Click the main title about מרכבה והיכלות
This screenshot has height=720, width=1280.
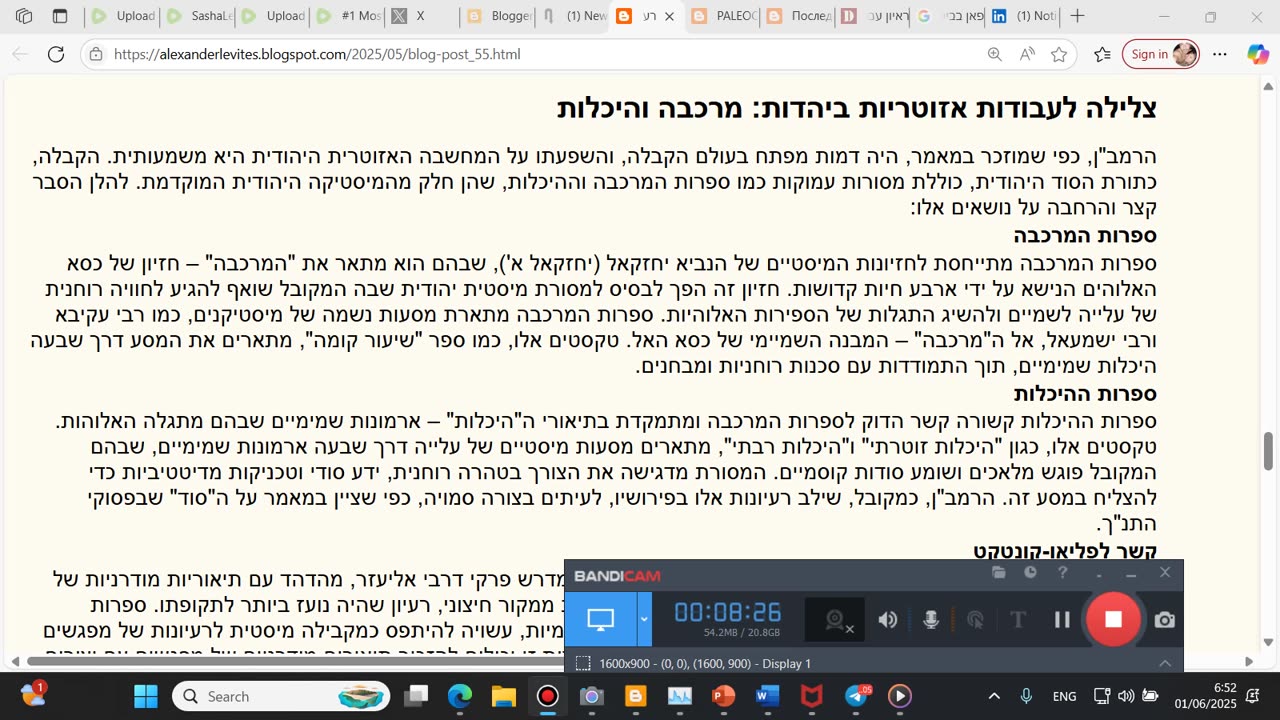(857, 107)
